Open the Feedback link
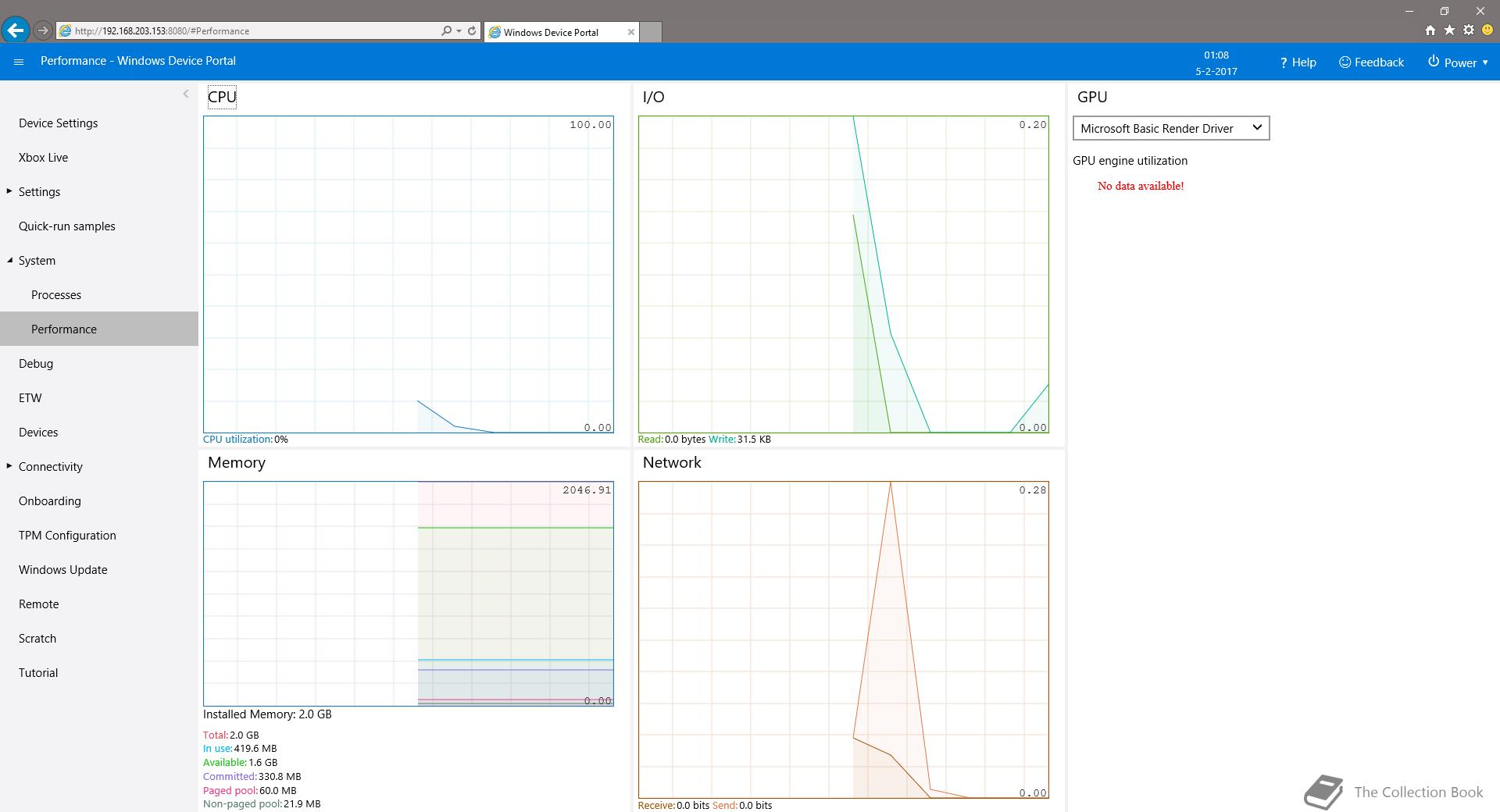Image resolution: width=1500 pixels, height=812 pixels. coord(1371,62)
